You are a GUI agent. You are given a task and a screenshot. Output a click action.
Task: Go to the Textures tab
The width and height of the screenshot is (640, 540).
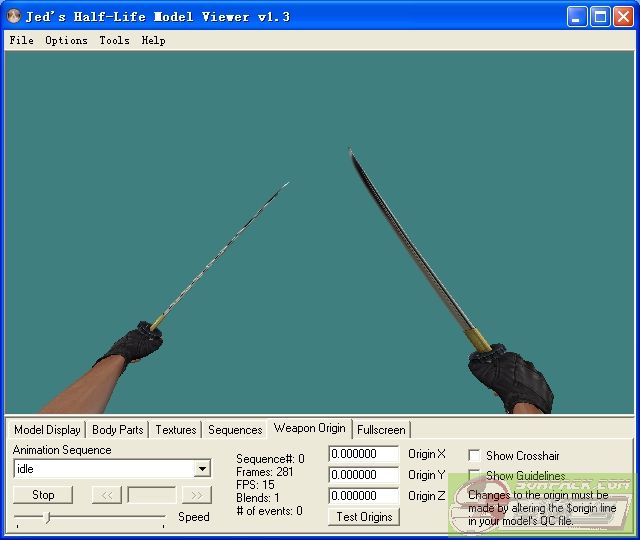pyautogui.click(x=175, y=430)
